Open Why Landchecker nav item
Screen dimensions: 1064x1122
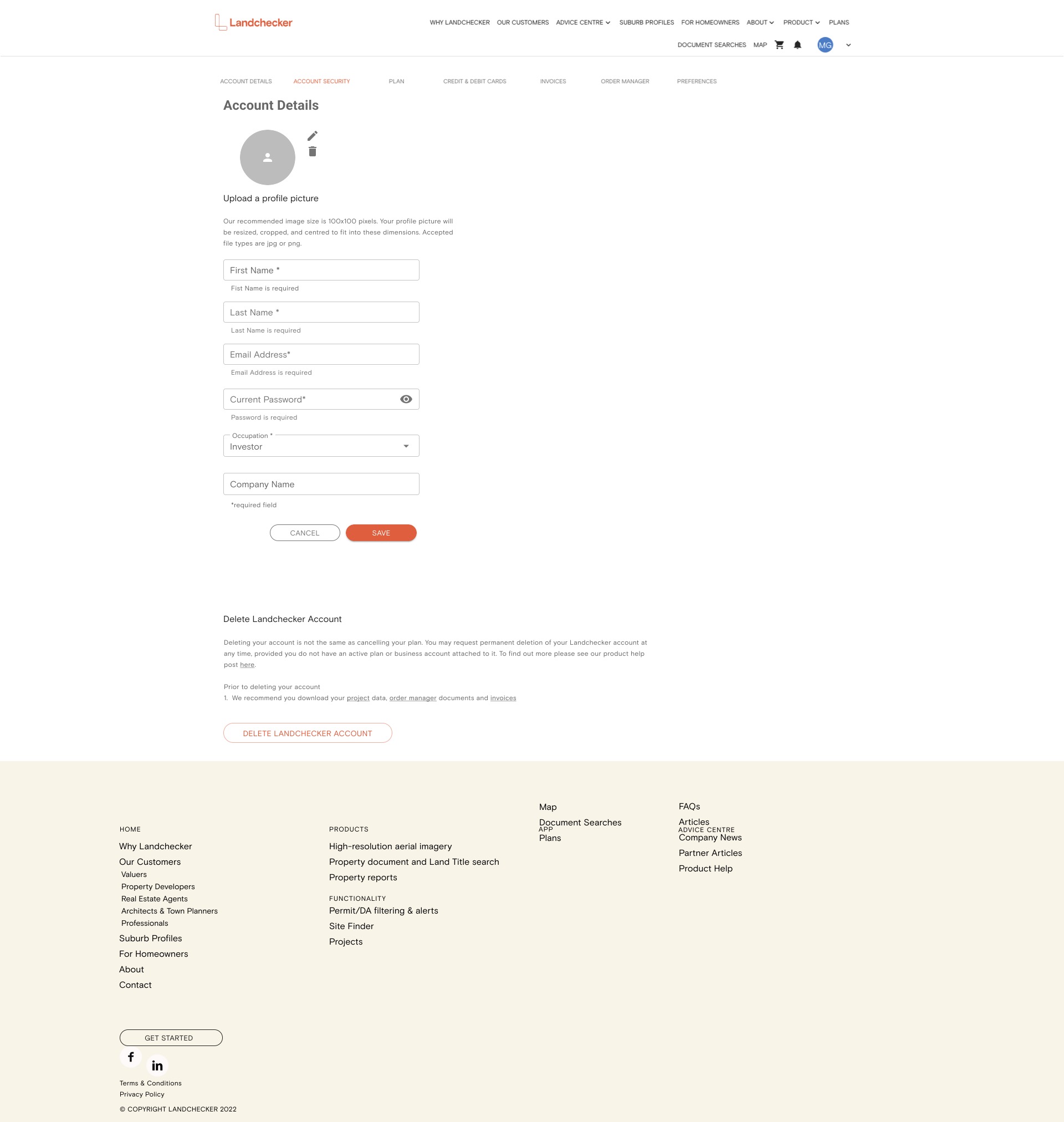coord(459,23)
